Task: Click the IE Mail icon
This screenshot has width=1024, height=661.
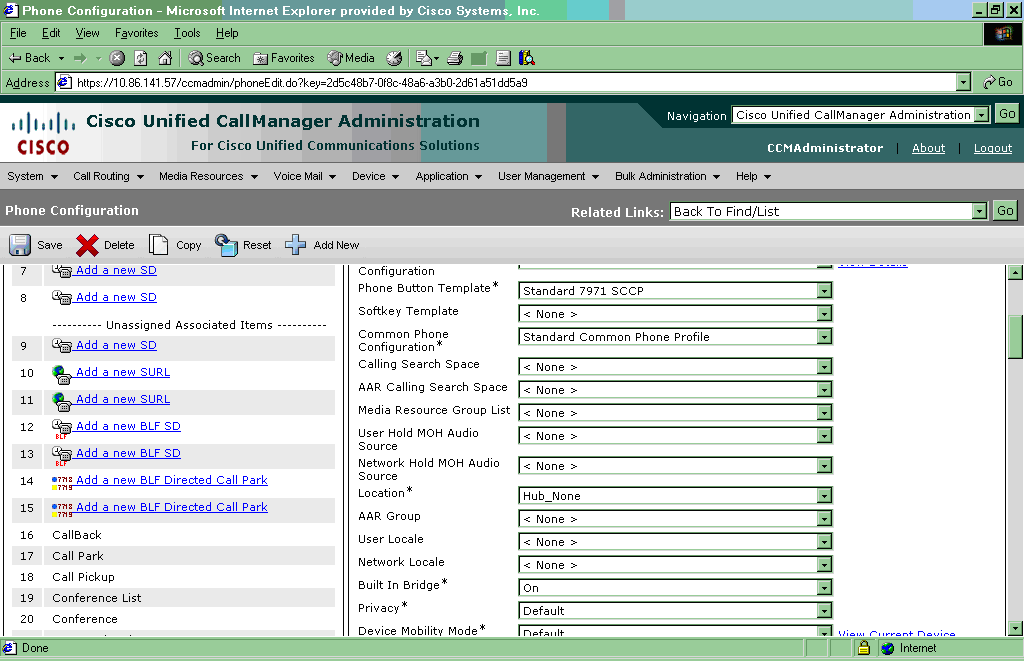Action: point(427,58)
